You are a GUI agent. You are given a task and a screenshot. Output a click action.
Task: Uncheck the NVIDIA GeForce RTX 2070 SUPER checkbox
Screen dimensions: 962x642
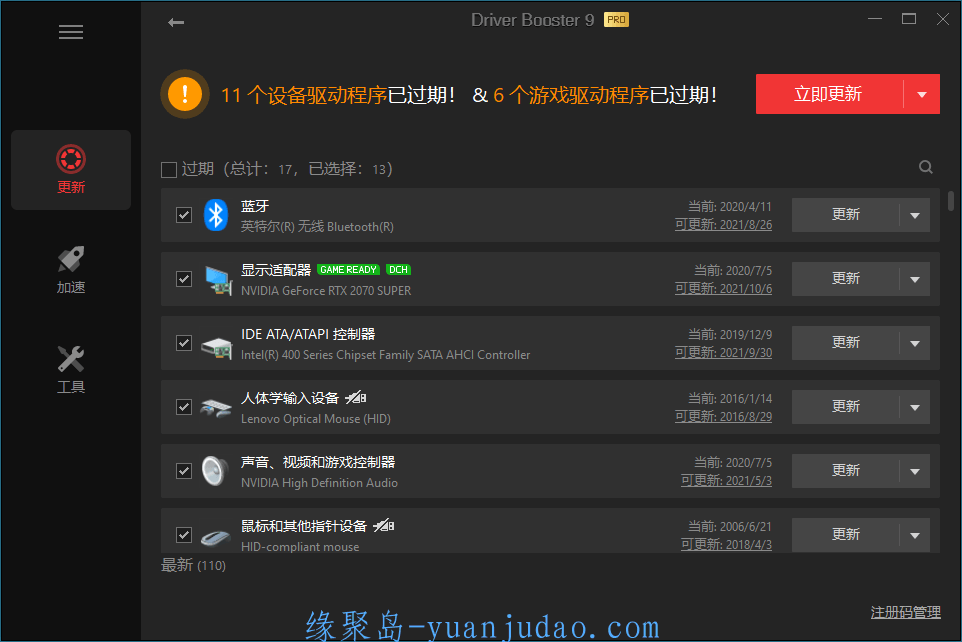[x=184, y=279]
